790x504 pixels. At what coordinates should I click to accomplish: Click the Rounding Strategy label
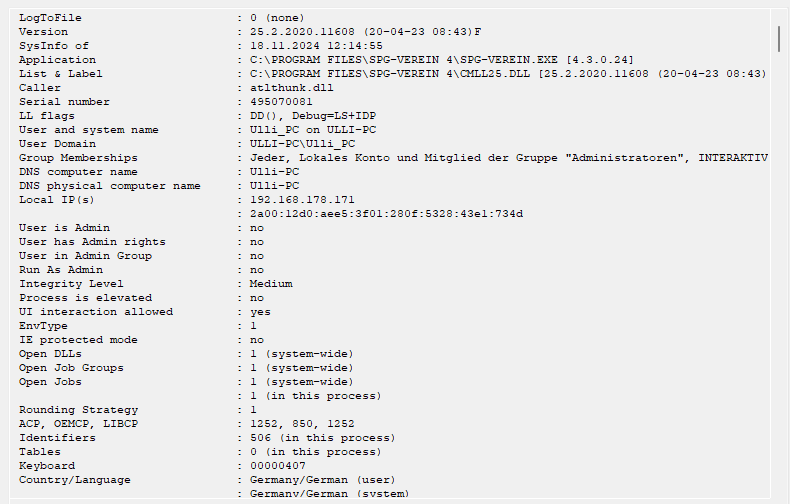[x=79, y=410]
